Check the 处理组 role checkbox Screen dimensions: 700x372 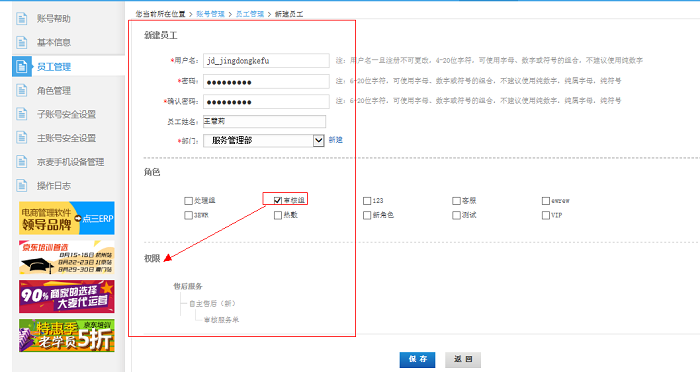click(x=188, y=201)
